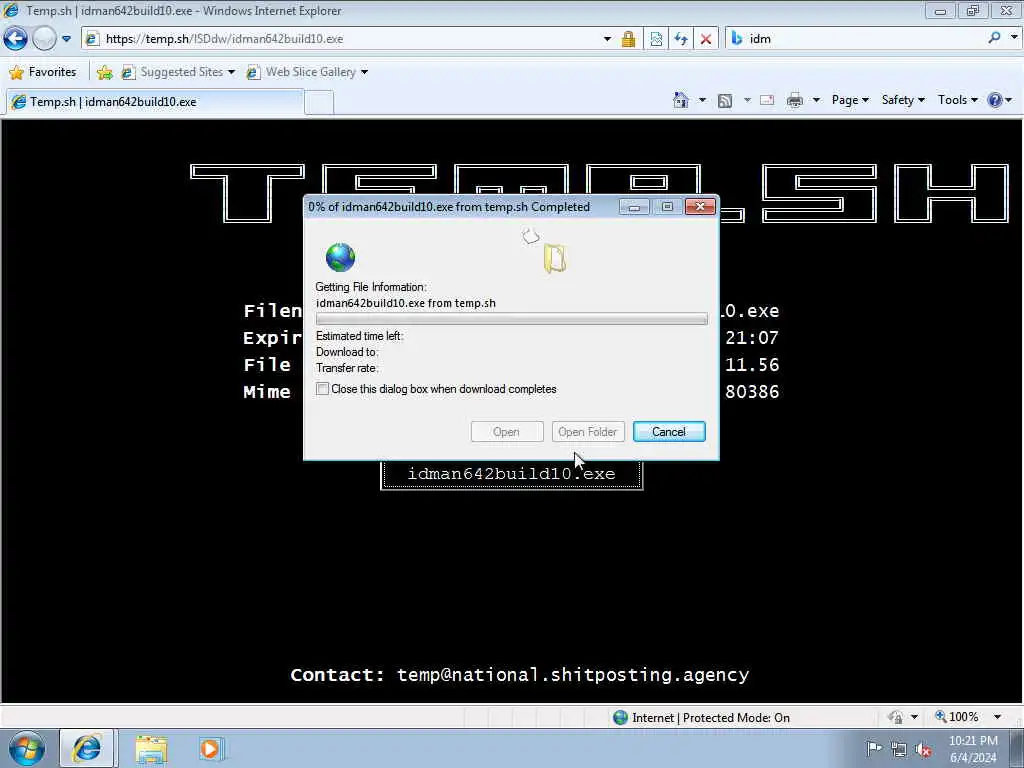Expand Web Slice Gallery dropdown arrow

click(x=364, y=72)
